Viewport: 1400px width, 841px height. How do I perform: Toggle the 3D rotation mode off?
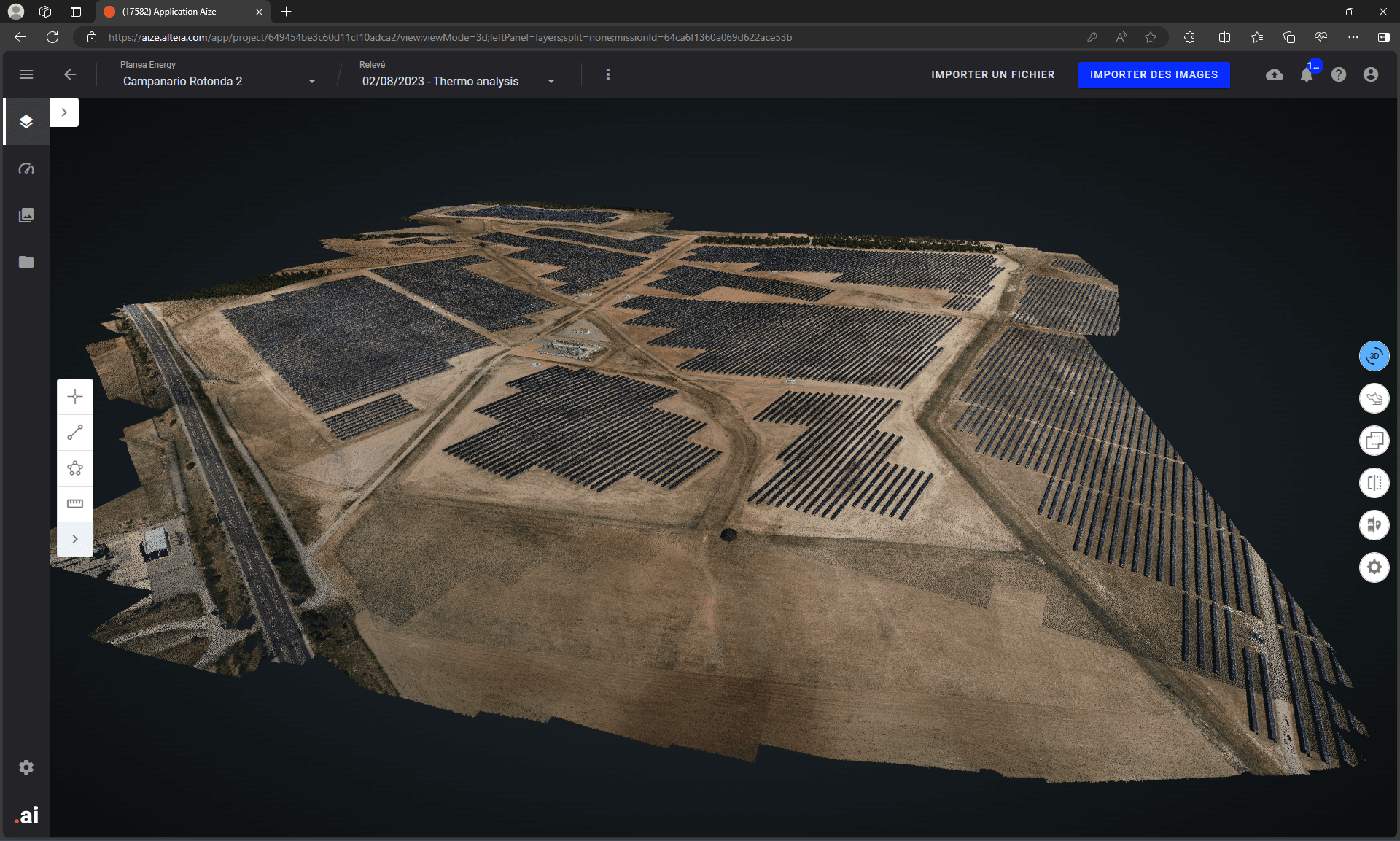[x=1374, y=356]
